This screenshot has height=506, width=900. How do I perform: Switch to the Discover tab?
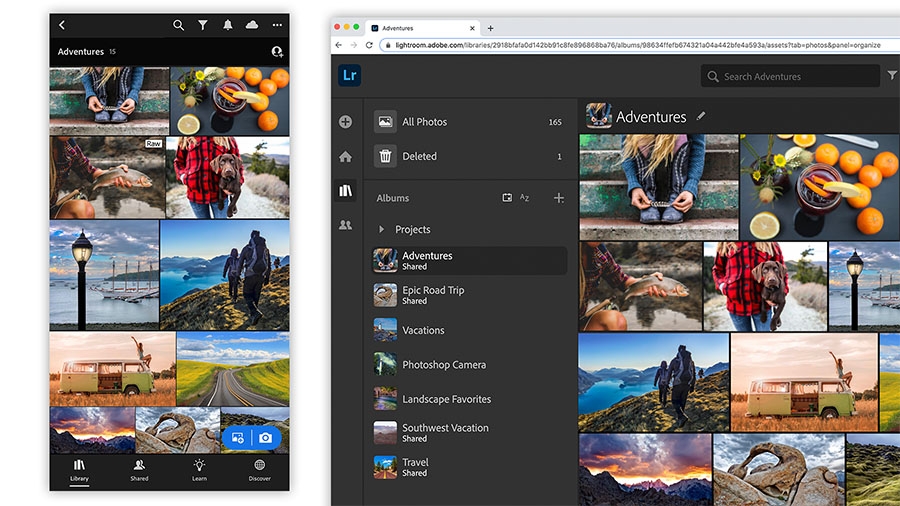pos(259,470)
